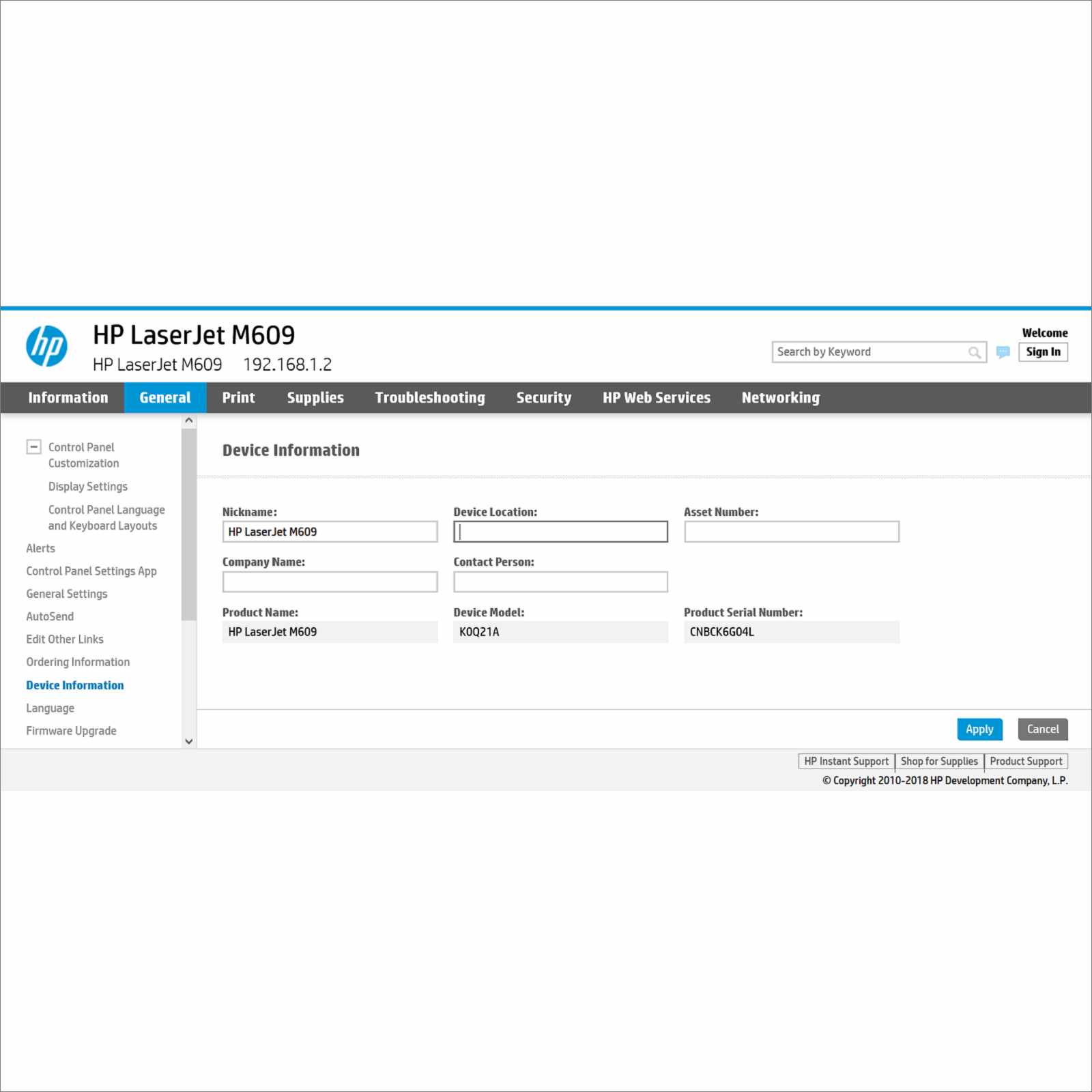Click the Contact Person input field
The width and height of the screenshot is (1092, 1092).
coord(560,582)
